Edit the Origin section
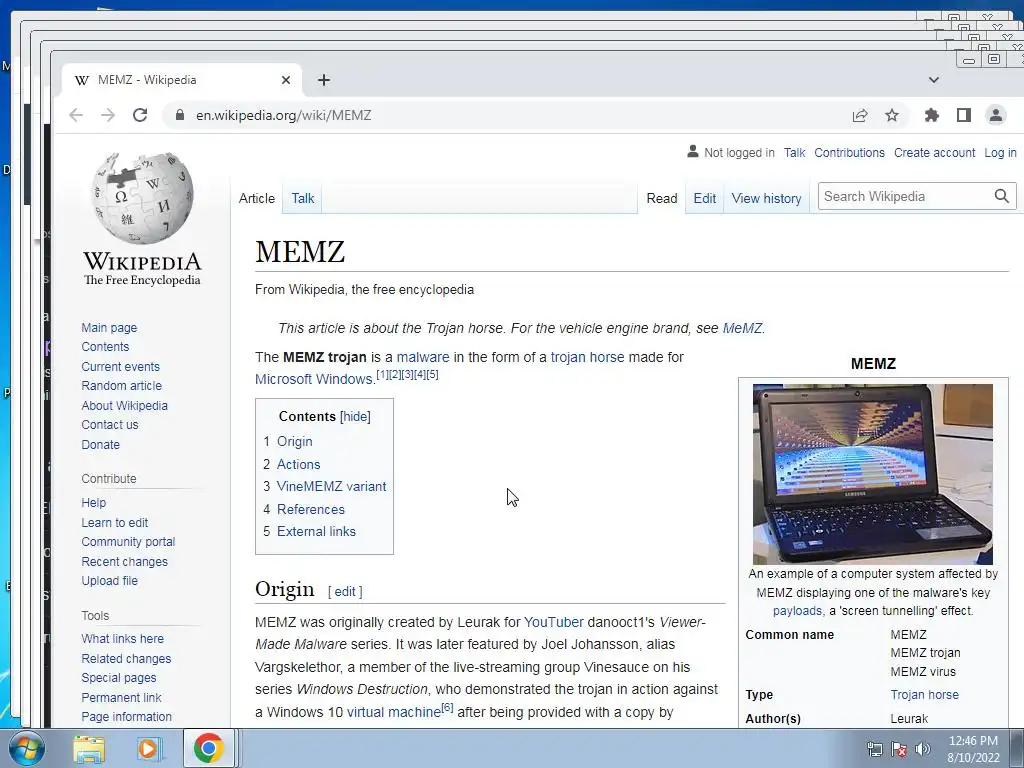Viewport: 1024px width, 768px height. click(345, 592)
